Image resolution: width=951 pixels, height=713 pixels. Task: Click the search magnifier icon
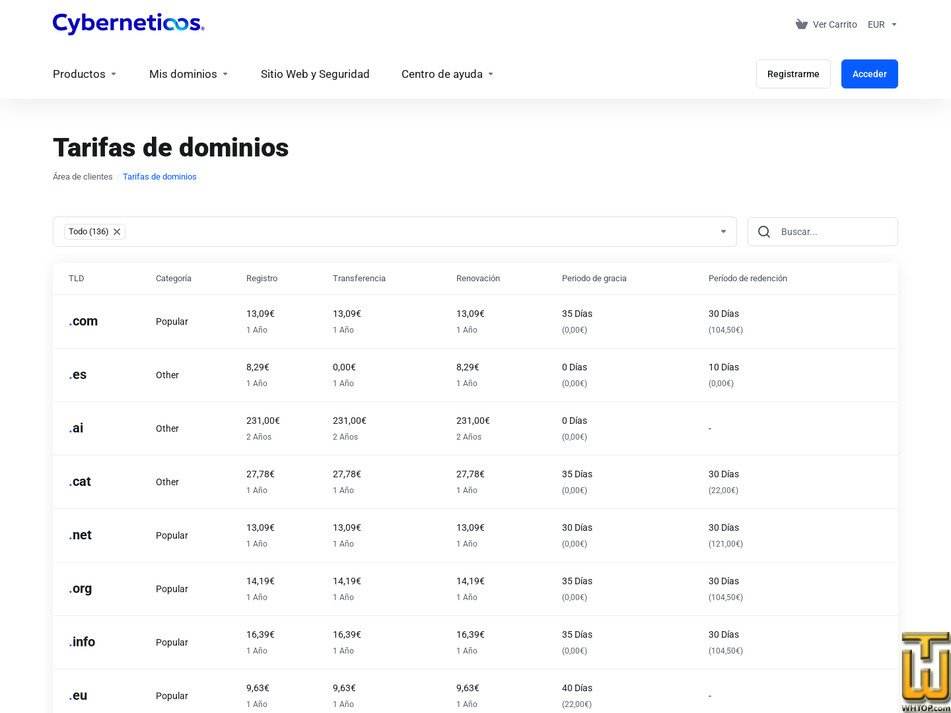point(764,232)
